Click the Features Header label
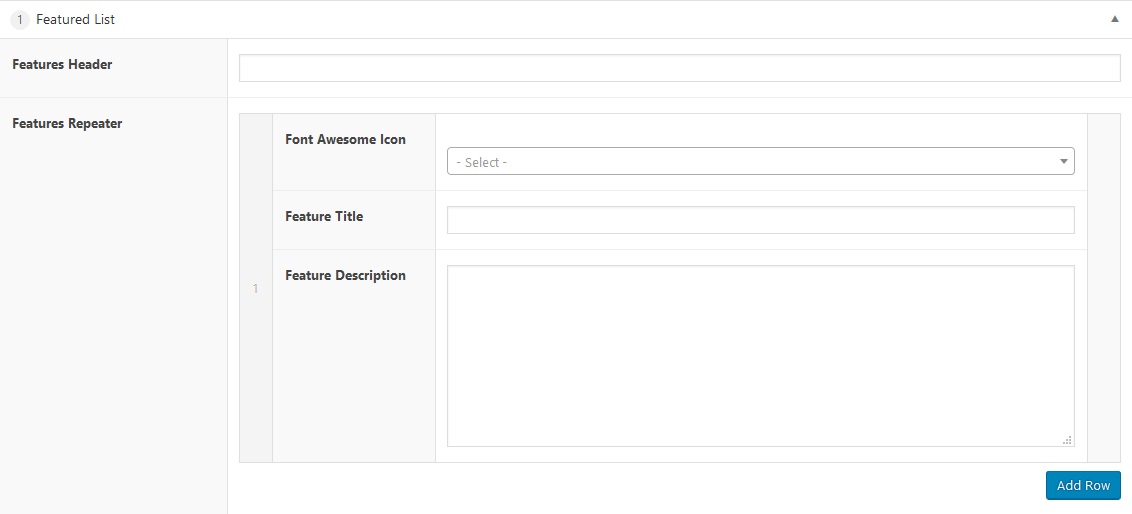The width and height of the screenshot is (1132, 514). click(x=62, y=64)
